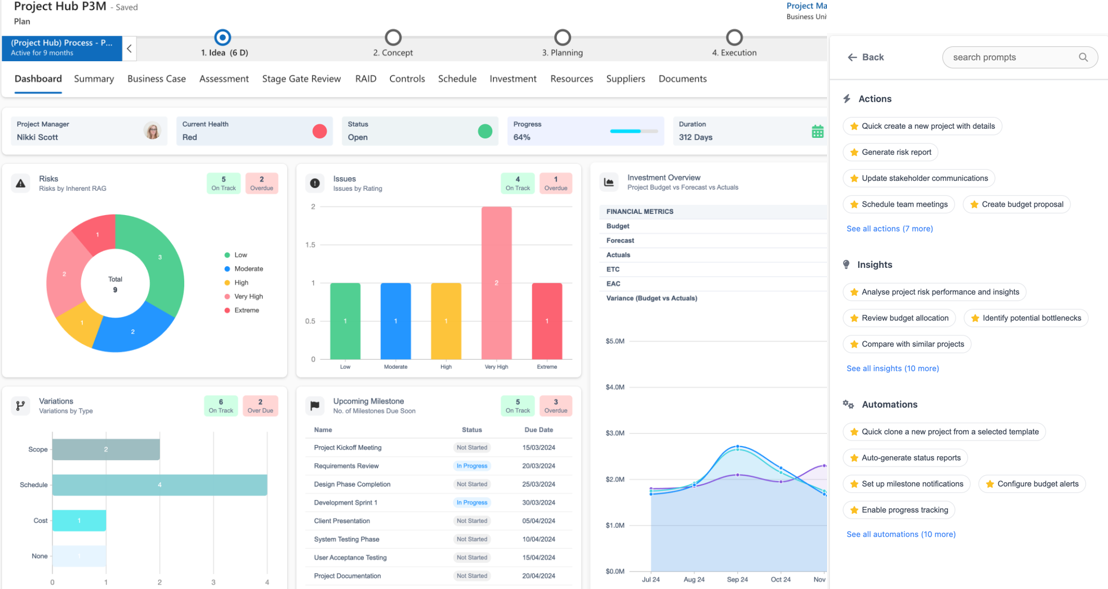Open the Business Case tab
The height and width of the screenshot is (589, 1108).
tap(156, 79)
